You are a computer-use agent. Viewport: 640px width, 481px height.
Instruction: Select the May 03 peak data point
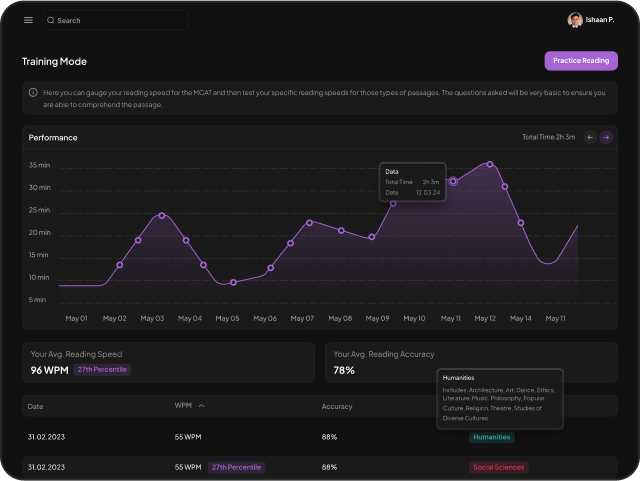tap(162, 215)
